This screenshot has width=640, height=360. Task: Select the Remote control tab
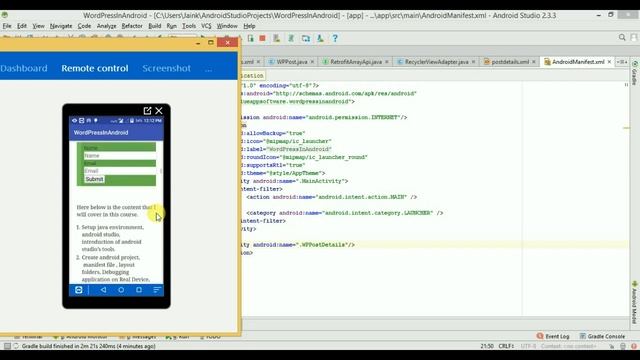tap(95, 68)
